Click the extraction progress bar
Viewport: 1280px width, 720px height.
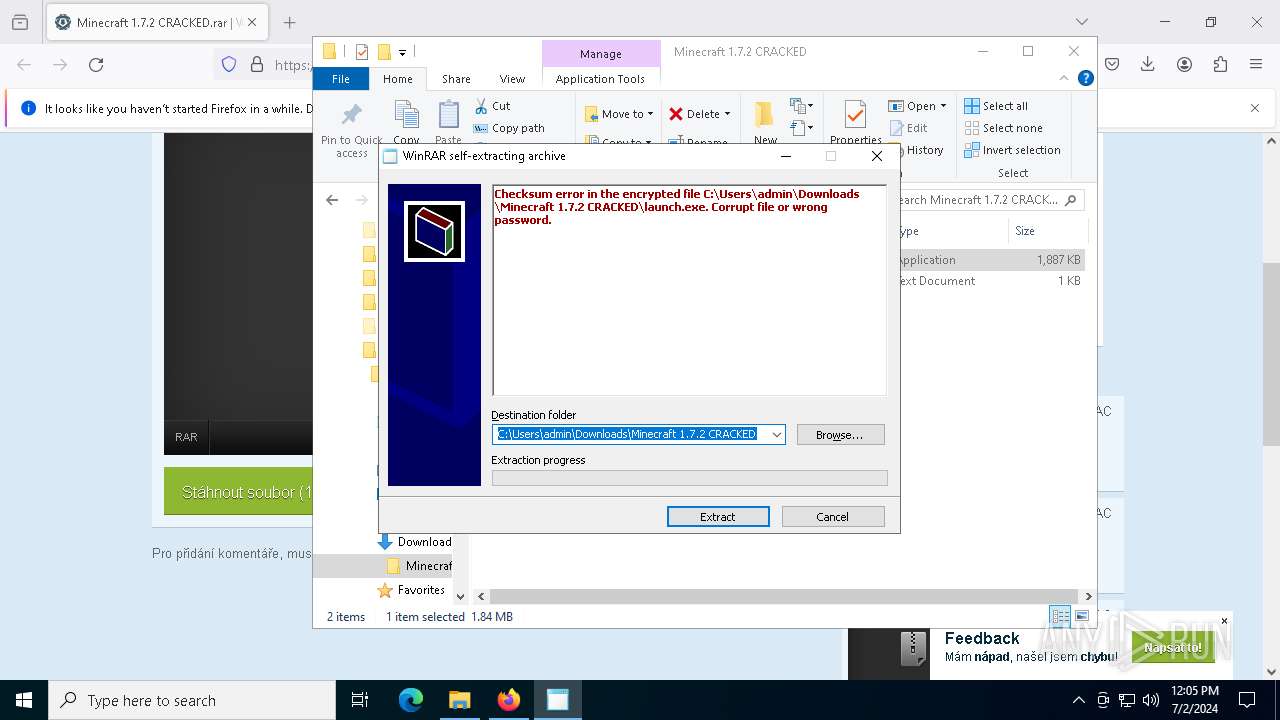[x=689, y=478]
